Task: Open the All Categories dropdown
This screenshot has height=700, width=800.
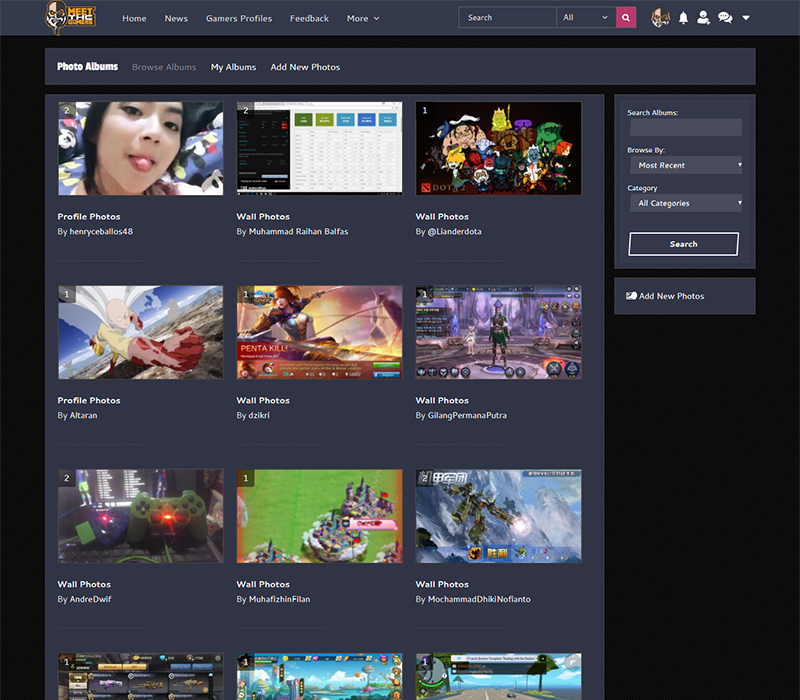Action: point(685,203)
